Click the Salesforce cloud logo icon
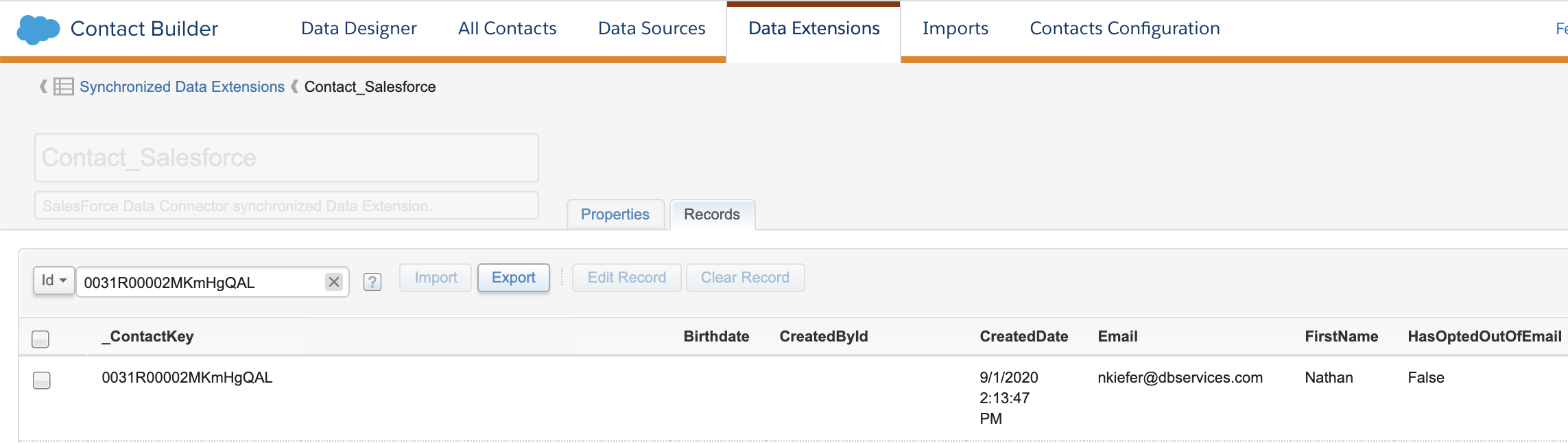The width and height of the screenshot is (1568, 443). (x=38, y=29)
